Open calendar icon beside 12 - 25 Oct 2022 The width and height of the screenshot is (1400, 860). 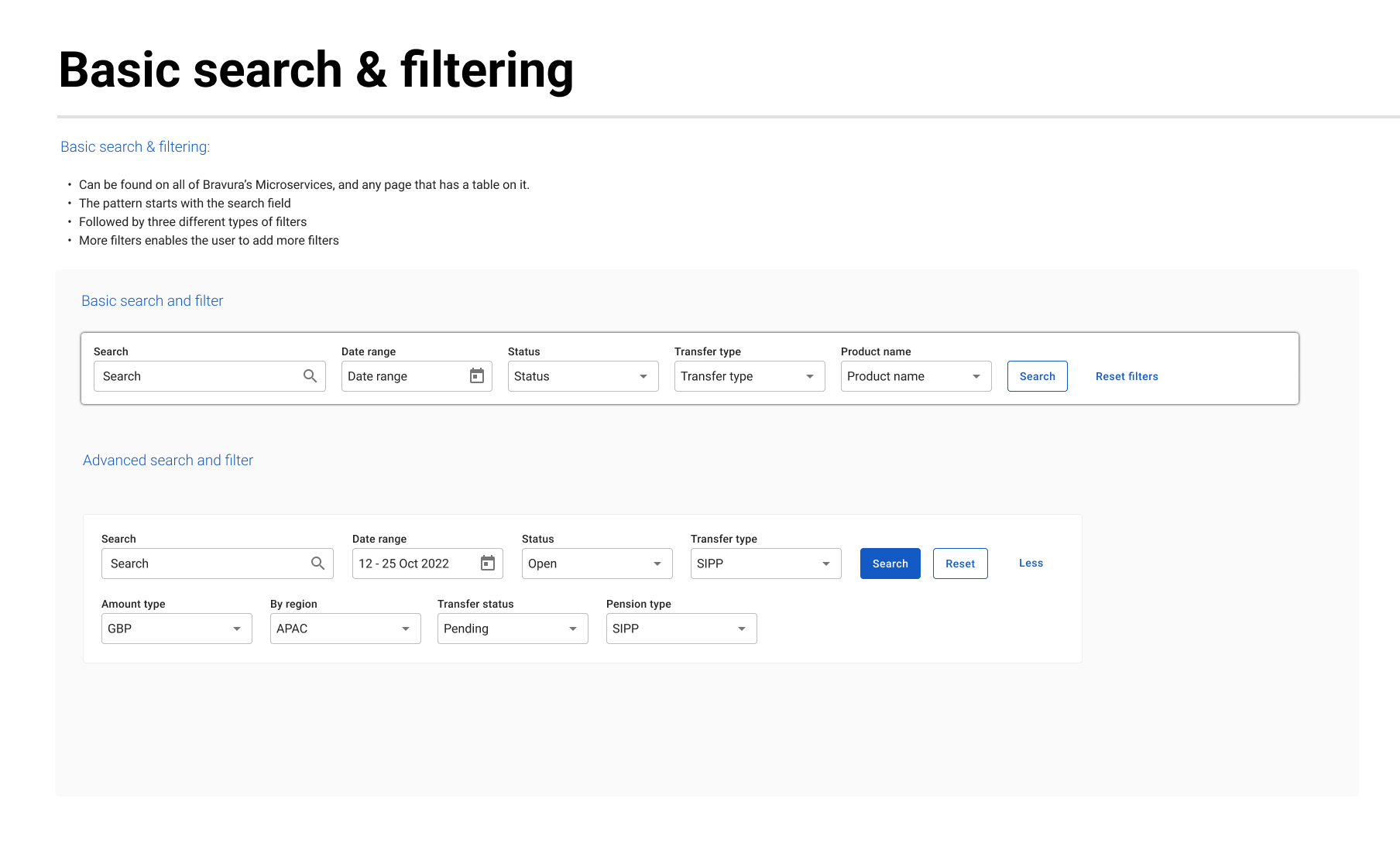[488, 564]
